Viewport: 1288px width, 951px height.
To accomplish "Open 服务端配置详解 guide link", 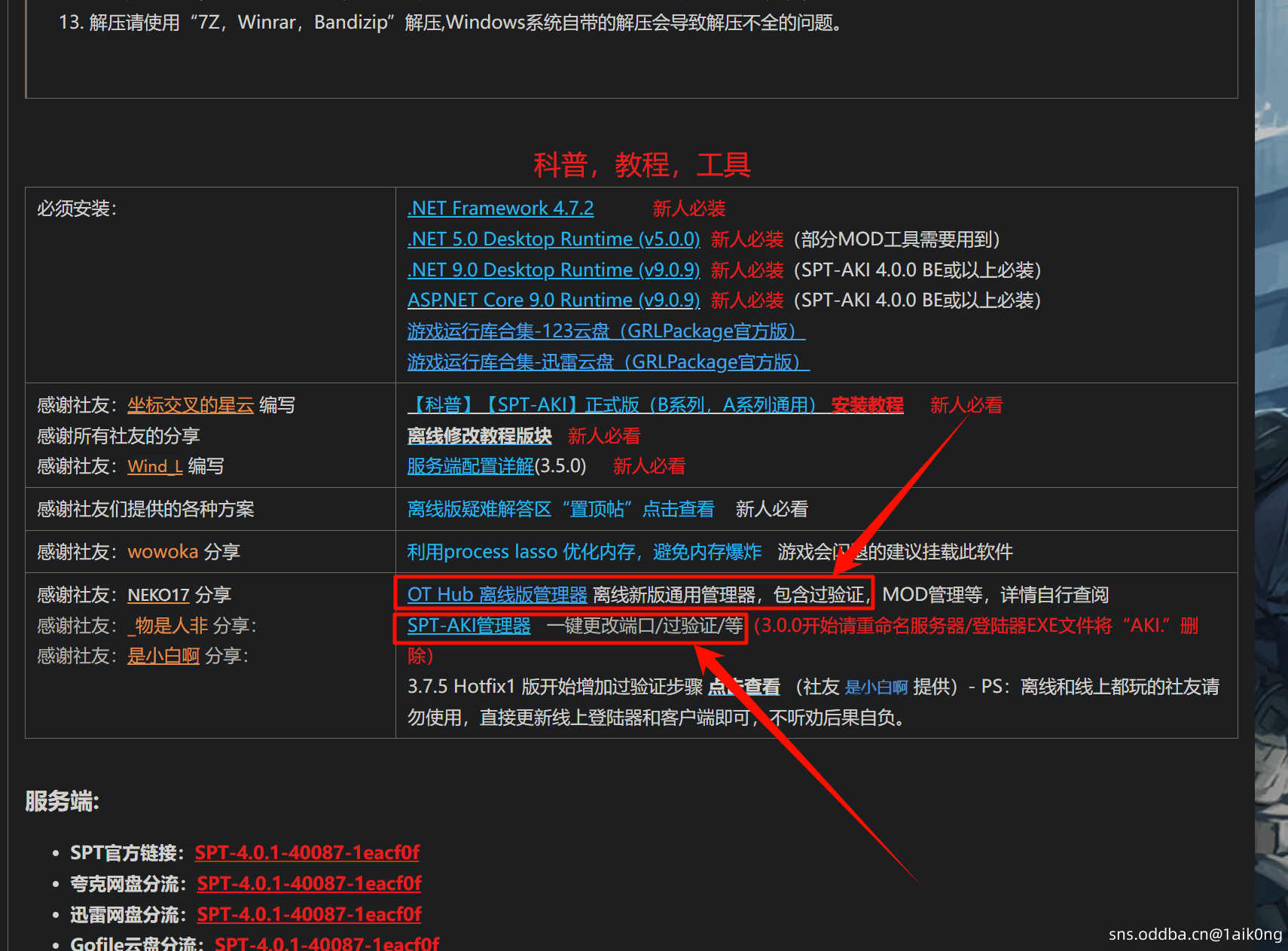I will (470, 467).
